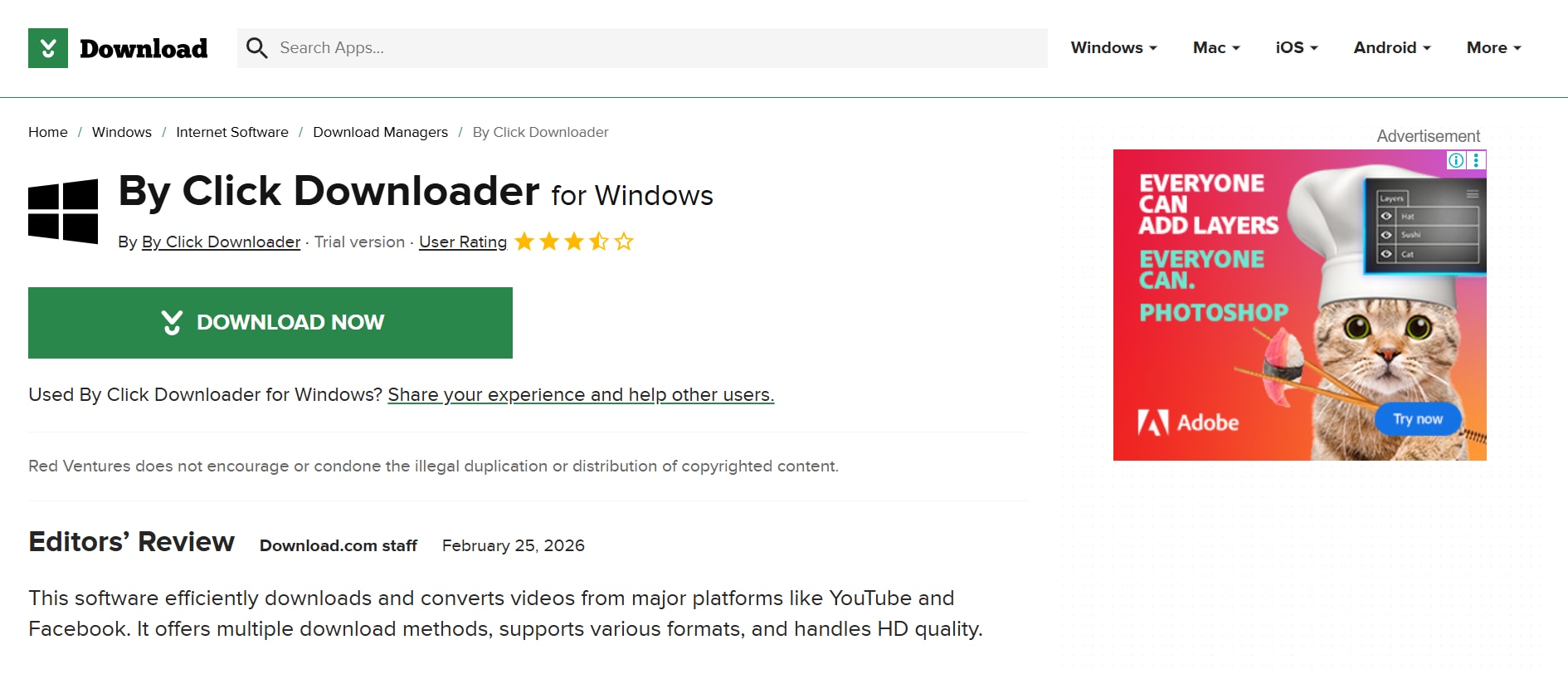Viewport: 1568px width, 674px height.
Task: Select Android in the navigation bar
Action: [1390, 47]
